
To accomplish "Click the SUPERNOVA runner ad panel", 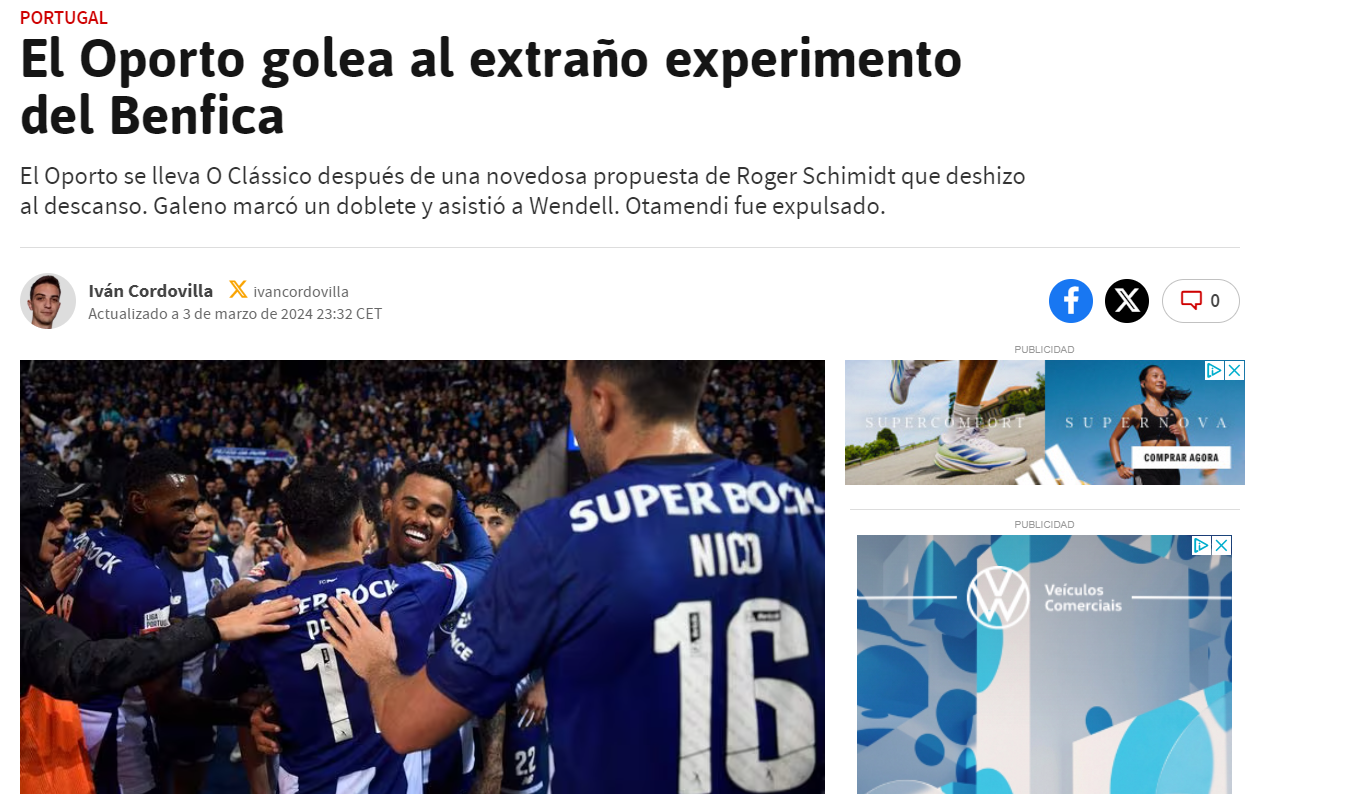I will tap(1145, 422).
